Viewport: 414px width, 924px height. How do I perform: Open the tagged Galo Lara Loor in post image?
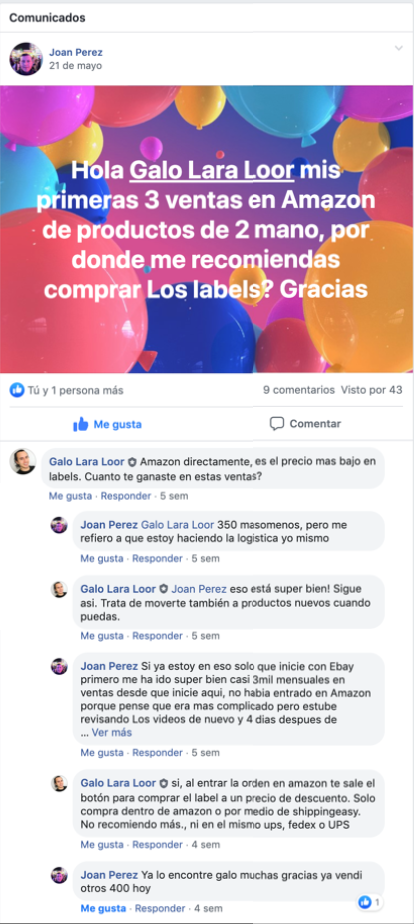point(211,171)
